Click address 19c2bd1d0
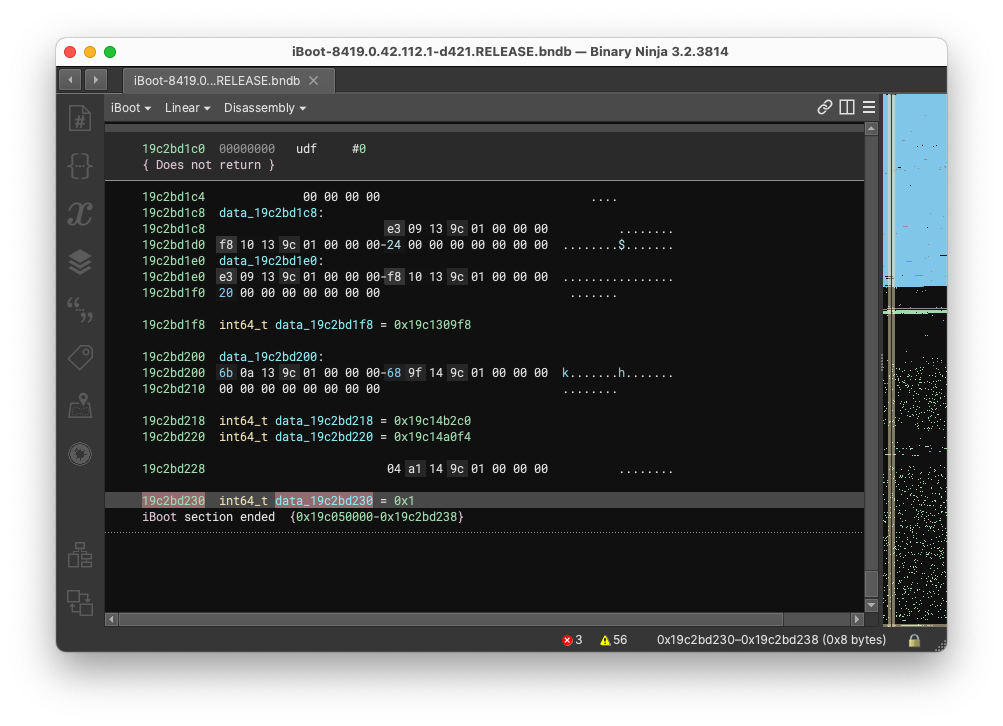This screenshot has height=726, width=1003. pyautogui.click(x=173, y=245)
